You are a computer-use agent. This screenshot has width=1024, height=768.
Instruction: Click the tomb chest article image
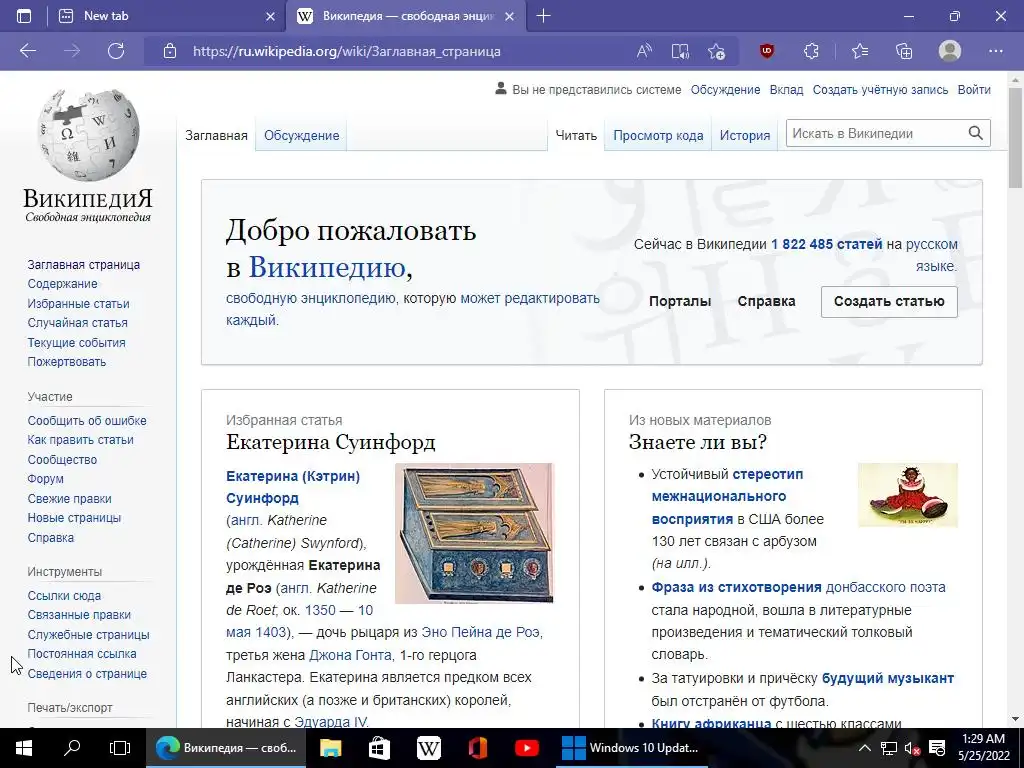(x=474, y=533)
